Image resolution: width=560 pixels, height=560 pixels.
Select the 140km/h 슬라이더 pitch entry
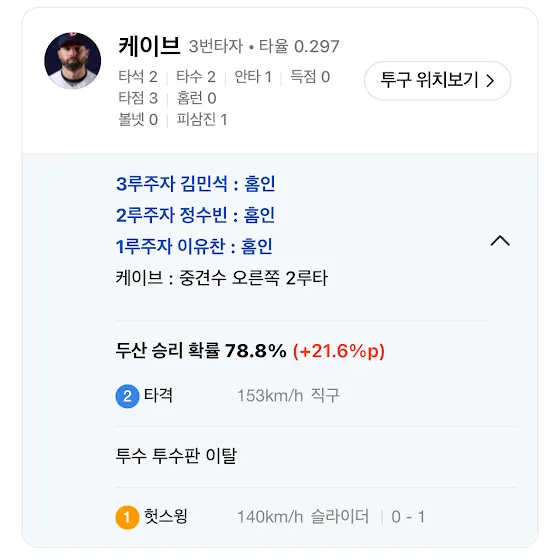tap(303, 517)
